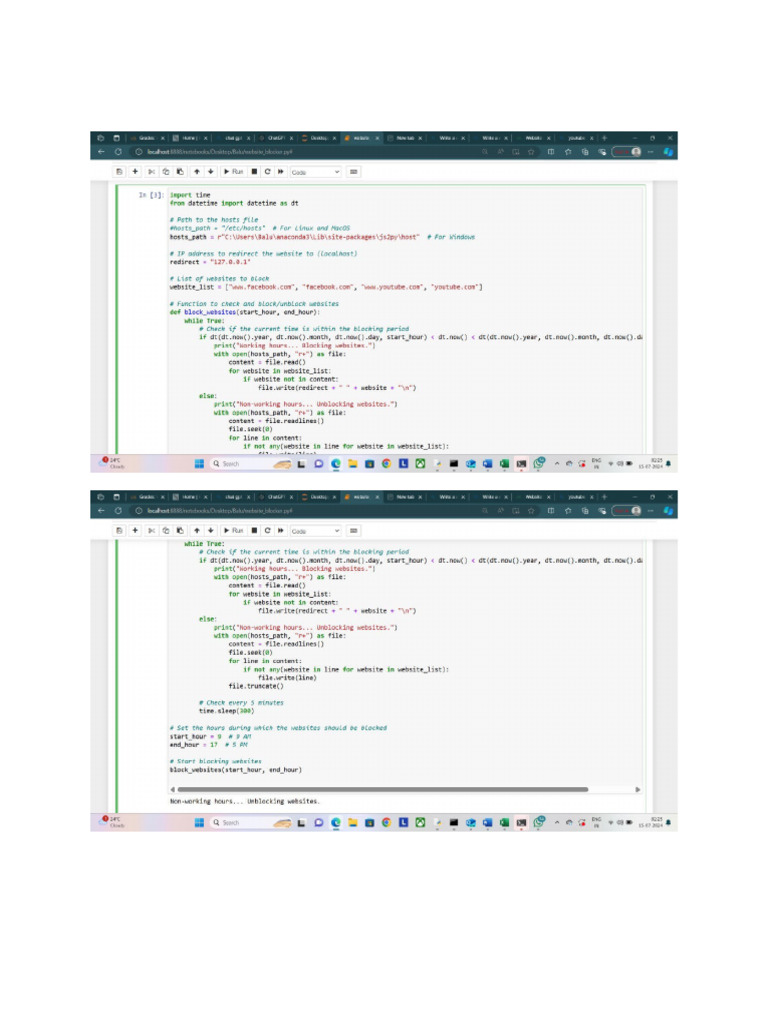Open the Code cell type dropdown, upper screenshot
Image resolution: width=768 pixels, height=1024 pixels.
[315, 172]
